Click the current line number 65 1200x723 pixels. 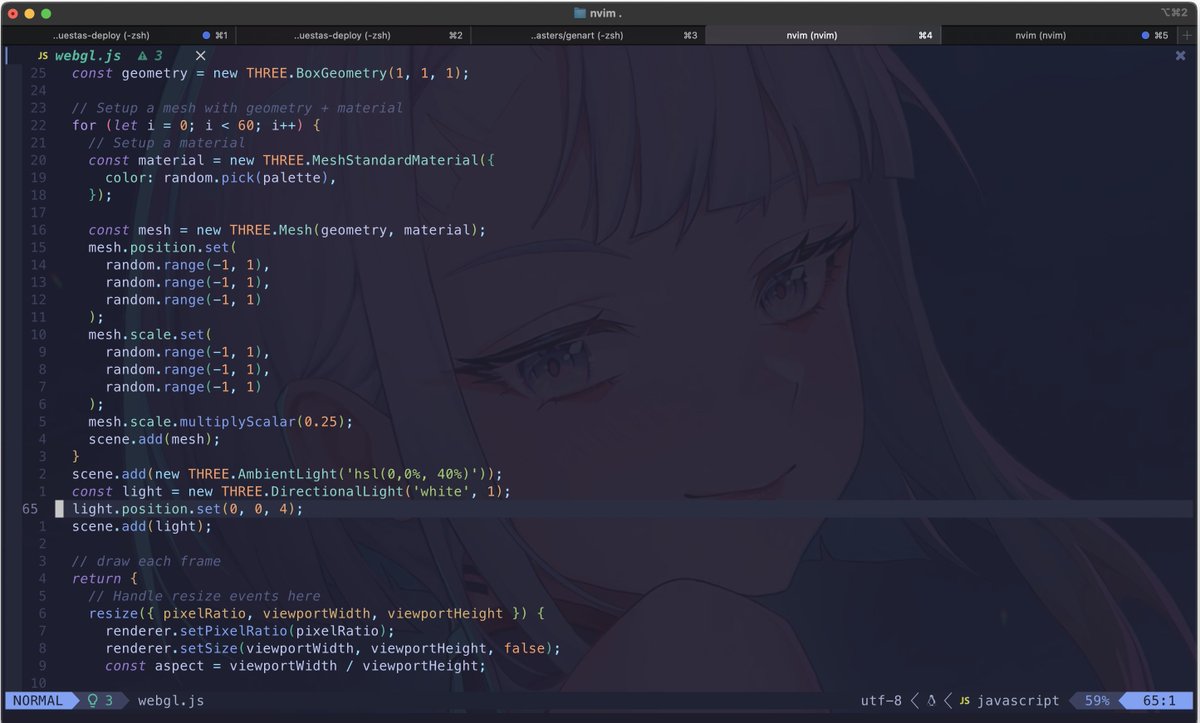coord(30,509)
